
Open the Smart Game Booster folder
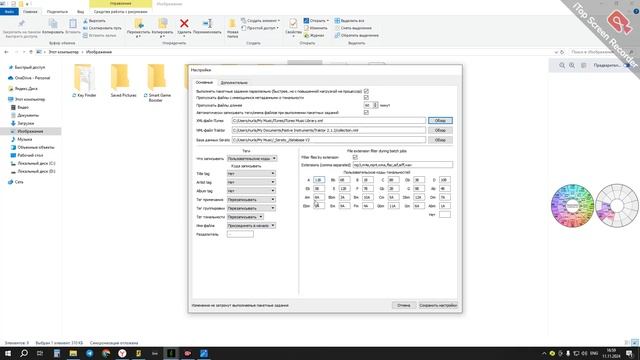tap(157, 83)
